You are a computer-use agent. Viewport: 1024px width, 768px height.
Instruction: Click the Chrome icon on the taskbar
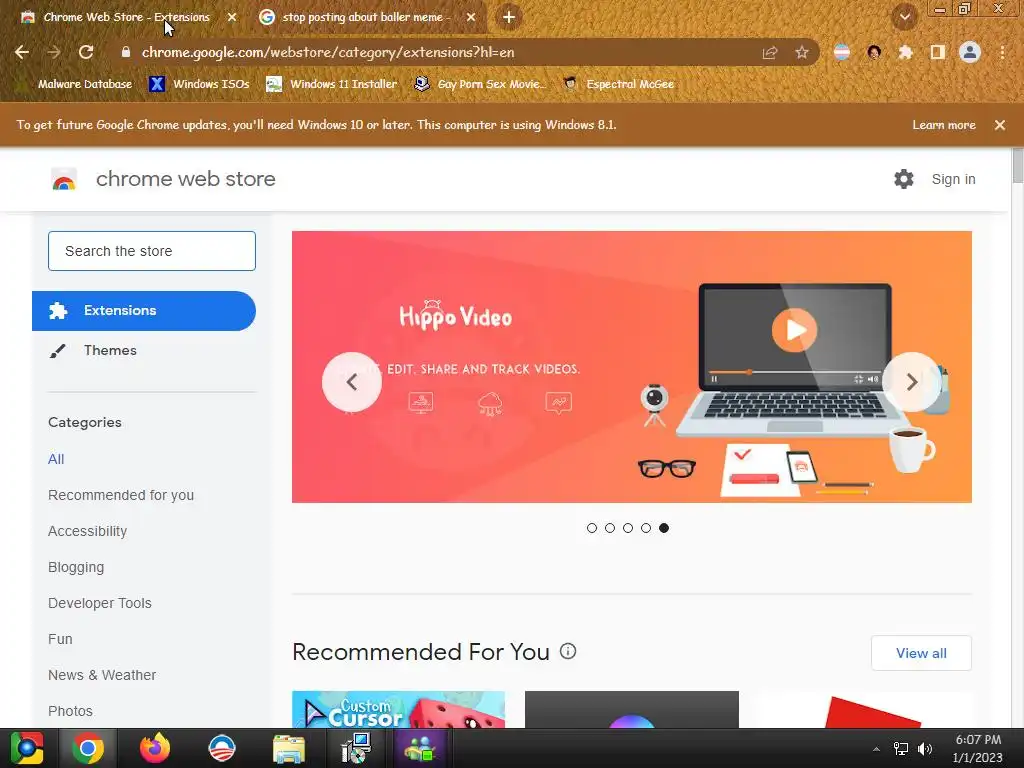click(88, 748)
